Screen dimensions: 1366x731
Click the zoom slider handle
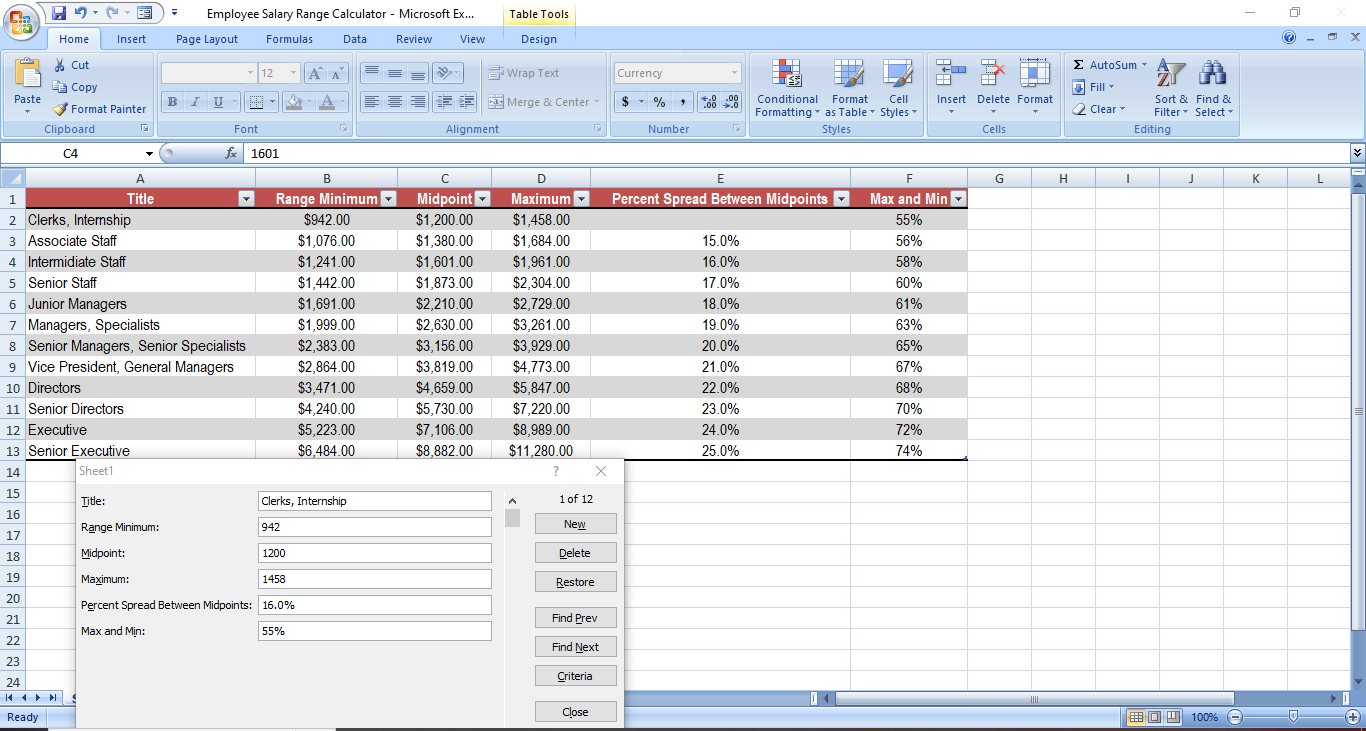[1293, 717]
